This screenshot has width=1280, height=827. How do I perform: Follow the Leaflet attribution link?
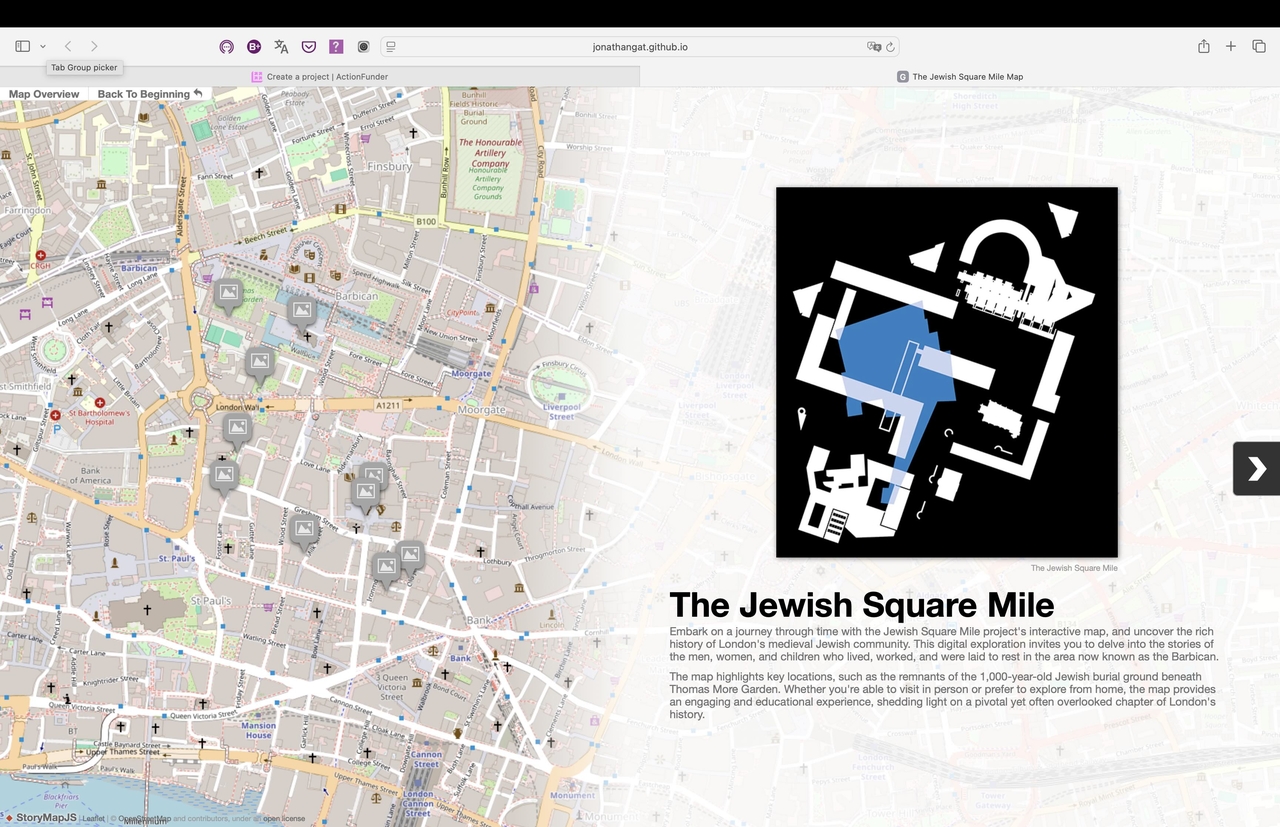tap(93, 818)
